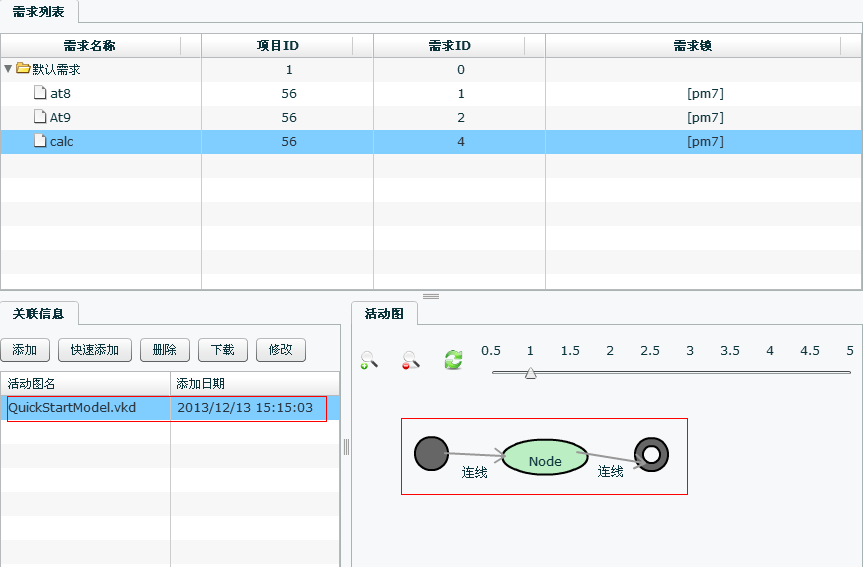Click the end node in the diagram
The image size is (863, 567).
tap(652, 455)
